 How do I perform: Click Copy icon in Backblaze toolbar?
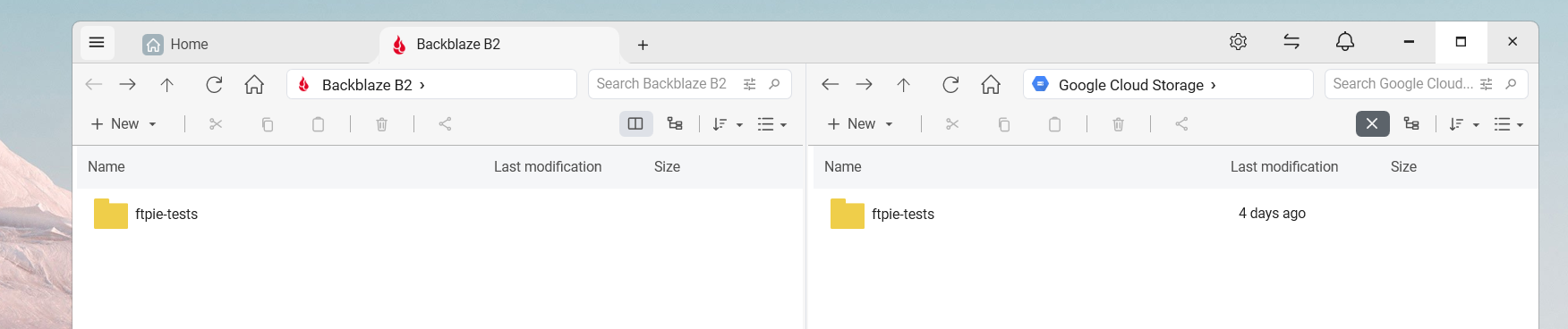(x=268, y=124)
